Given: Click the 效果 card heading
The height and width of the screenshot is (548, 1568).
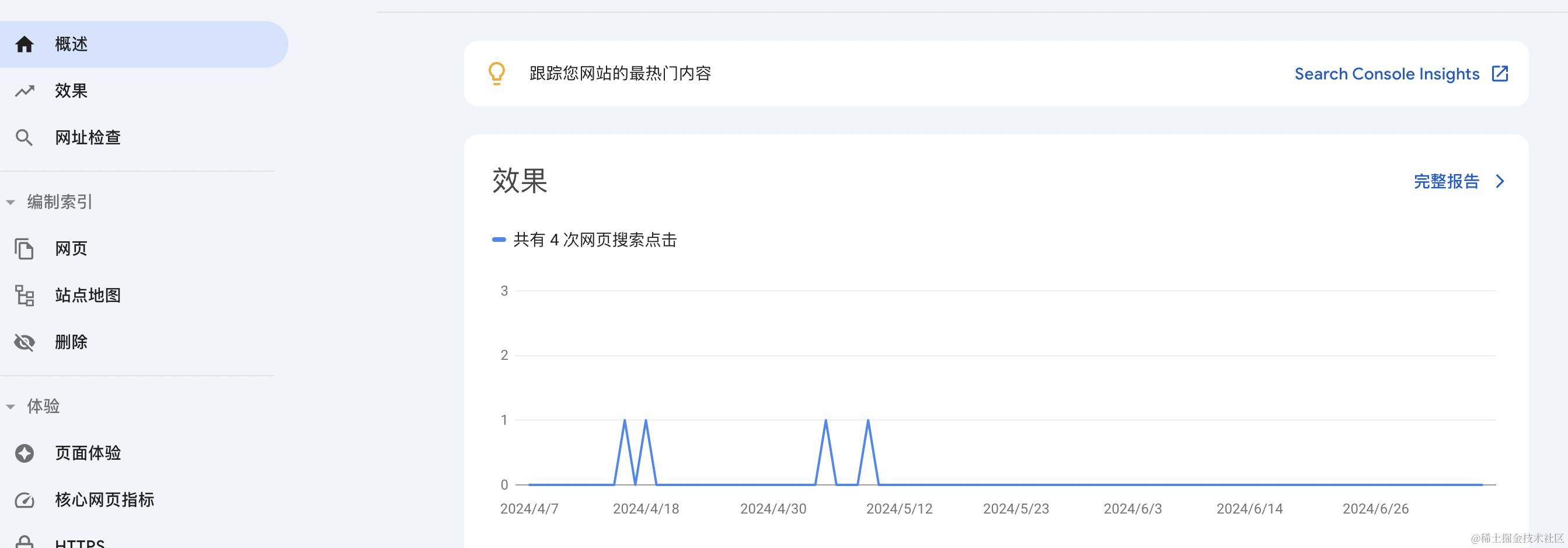Looking at the screenshot, I should point(520,181).
